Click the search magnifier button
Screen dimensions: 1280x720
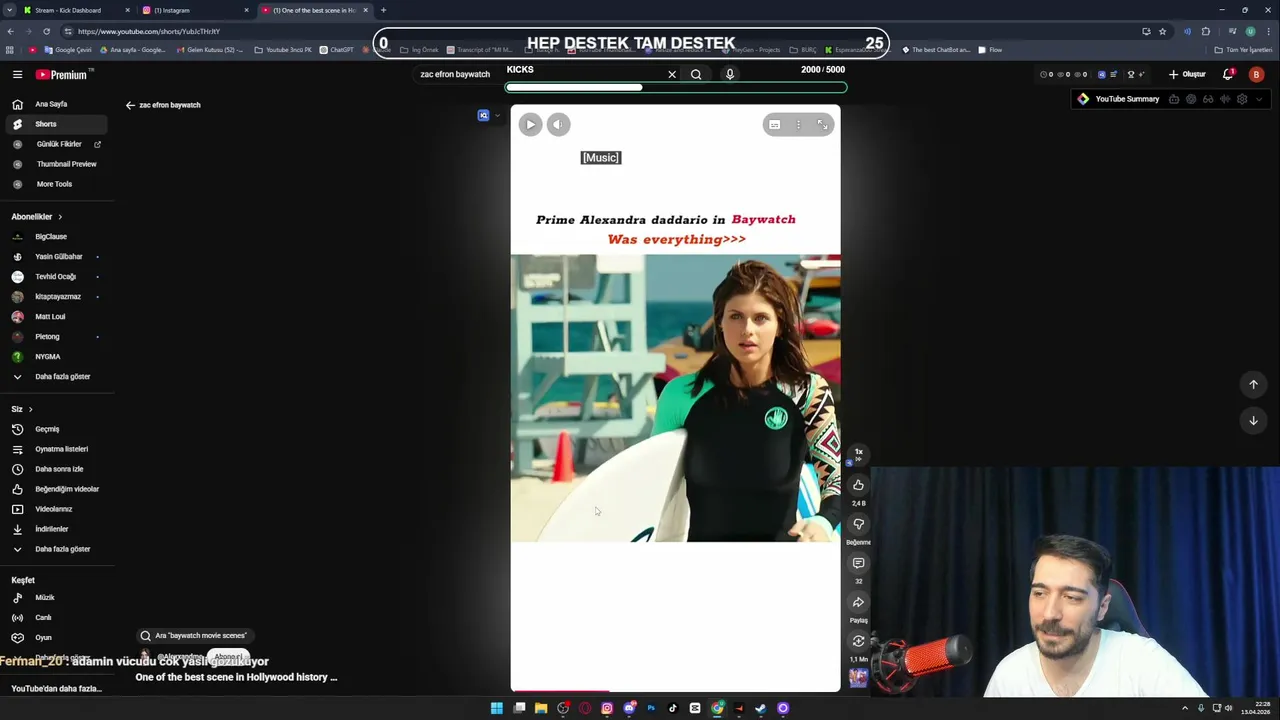(696, 74)
